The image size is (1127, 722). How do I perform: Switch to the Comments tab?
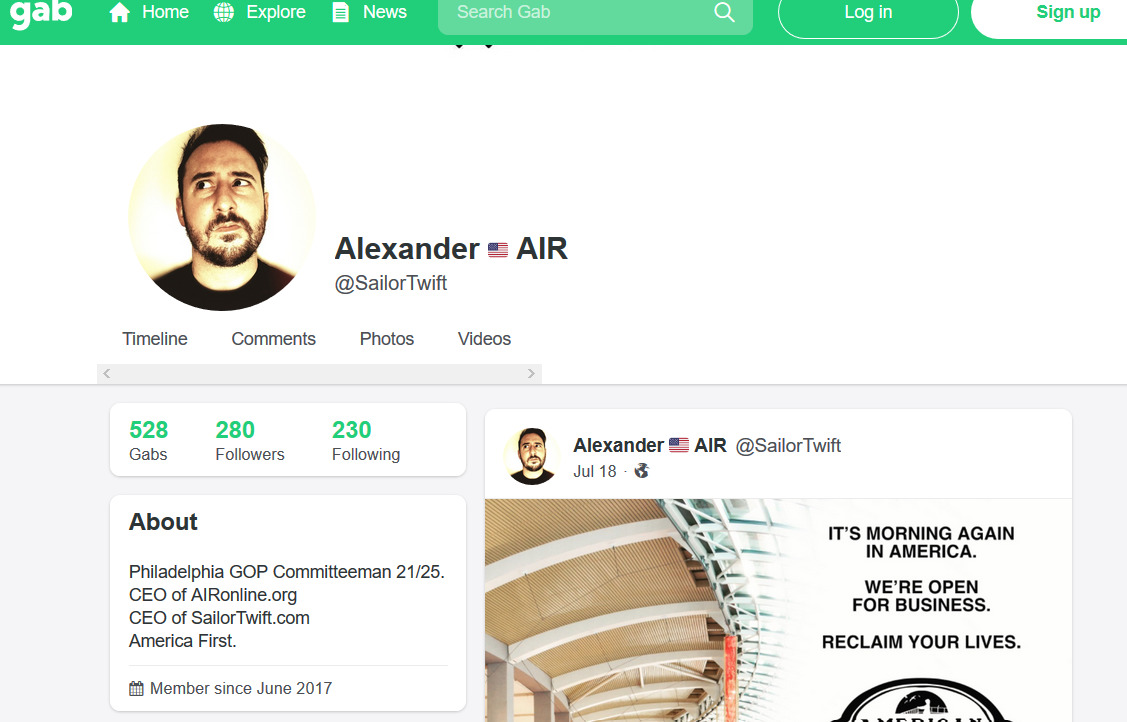coord(273,339)
